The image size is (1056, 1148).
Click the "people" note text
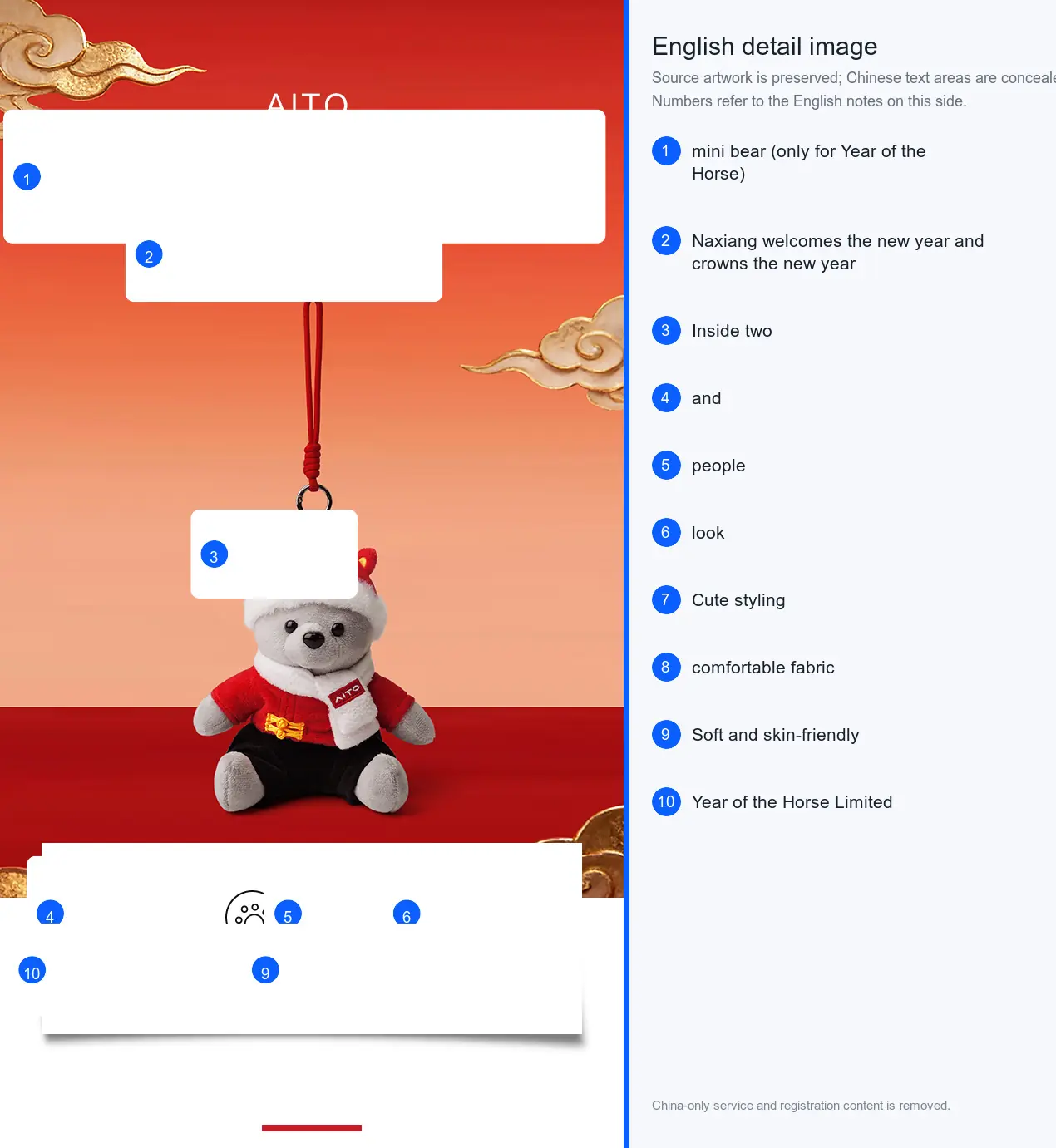click(x=718, y=466)
